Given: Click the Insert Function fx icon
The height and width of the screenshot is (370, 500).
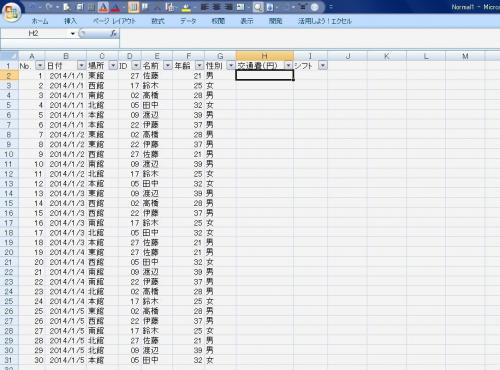Looking at the screenshot, I should 114,33.
